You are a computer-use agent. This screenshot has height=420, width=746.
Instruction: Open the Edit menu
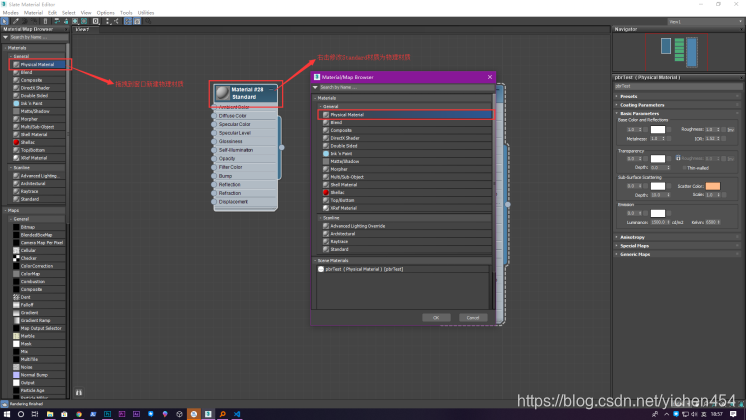click(52, 12)
